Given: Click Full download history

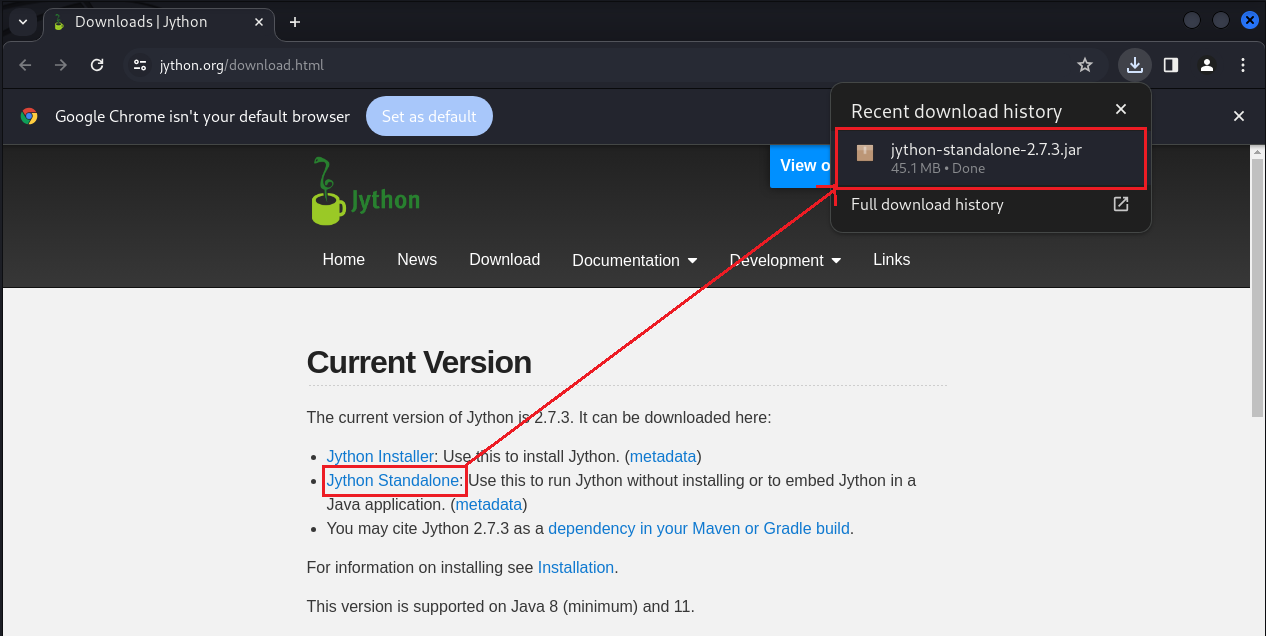Looking at the screenshot, I should (x=927, y=204).
